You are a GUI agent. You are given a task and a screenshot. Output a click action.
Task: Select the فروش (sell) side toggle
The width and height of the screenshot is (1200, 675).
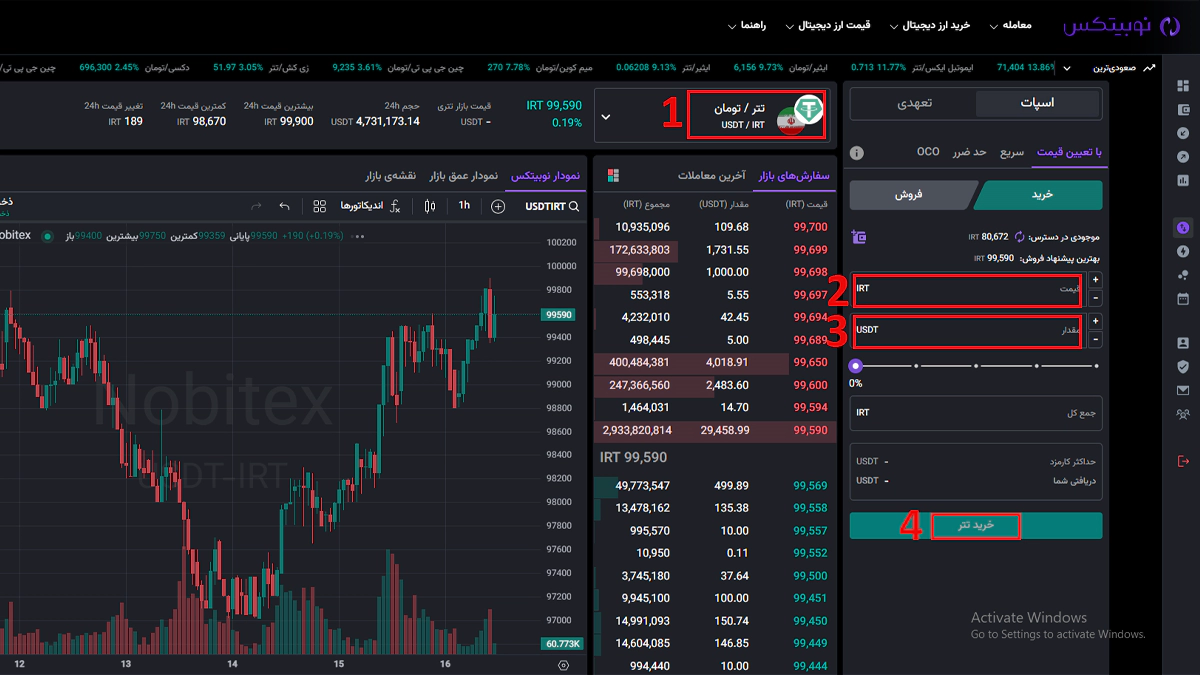point(912,195)
